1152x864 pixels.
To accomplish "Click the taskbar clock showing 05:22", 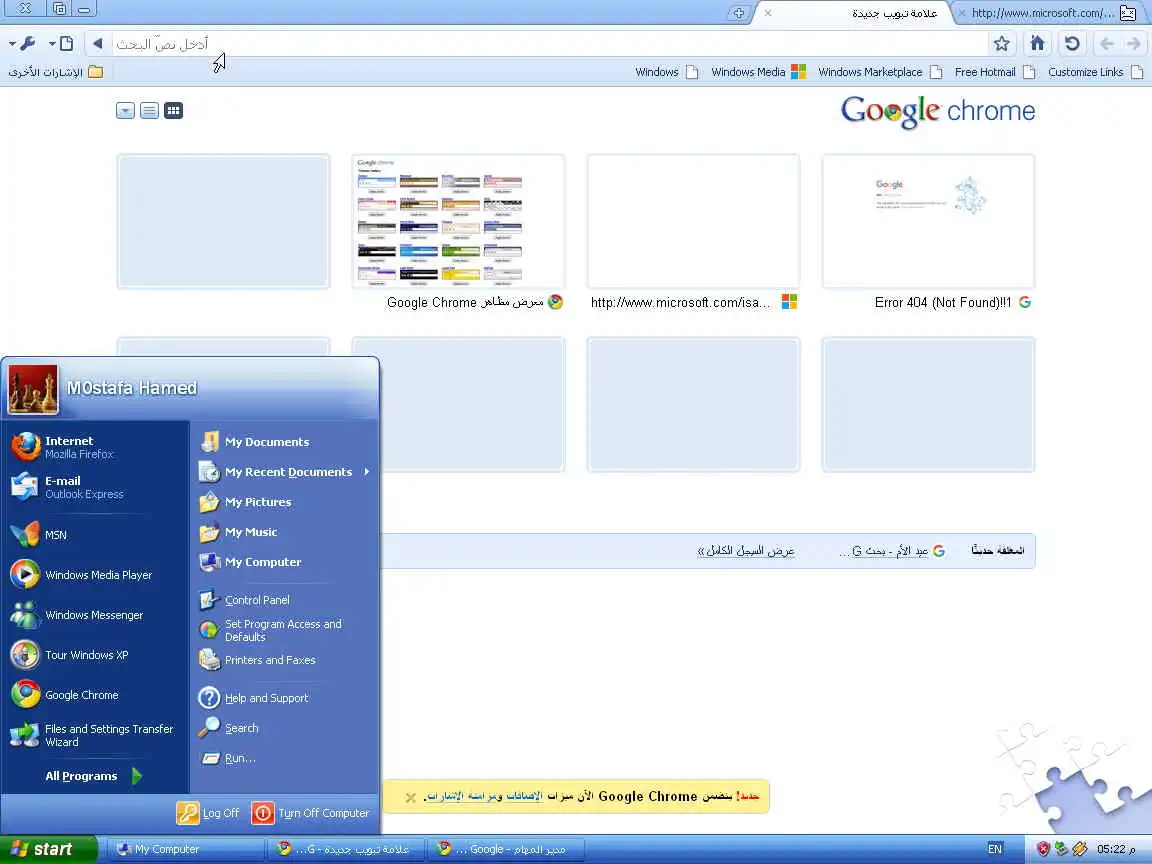I will (x=1116, y=849).
